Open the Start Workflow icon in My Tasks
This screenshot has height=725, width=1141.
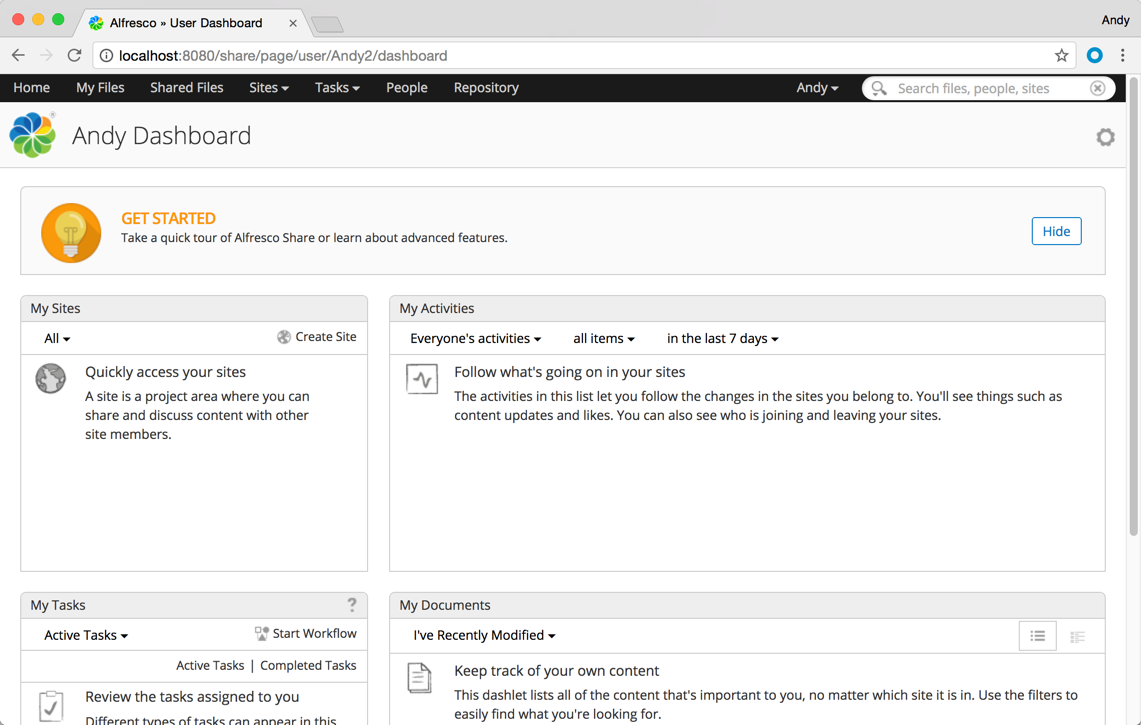pyautogui.click(x=263, y=633)
